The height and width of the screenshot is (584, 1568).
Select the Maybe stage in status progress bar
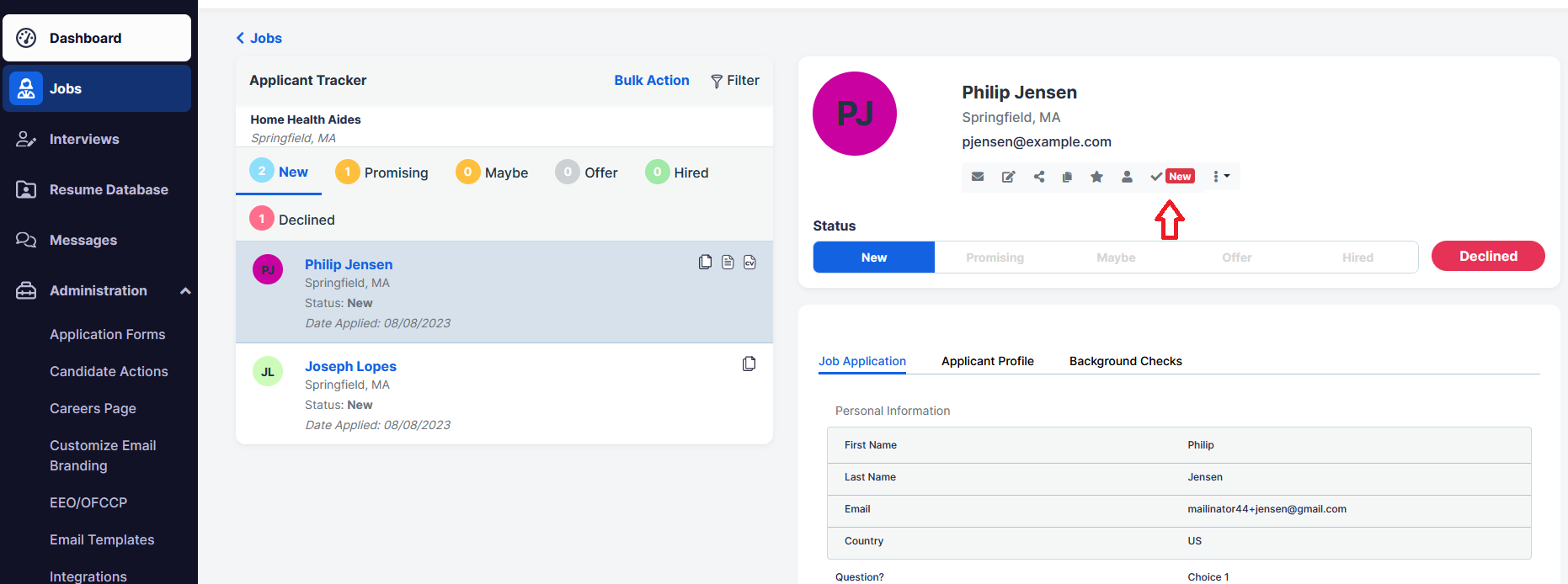1116,257
